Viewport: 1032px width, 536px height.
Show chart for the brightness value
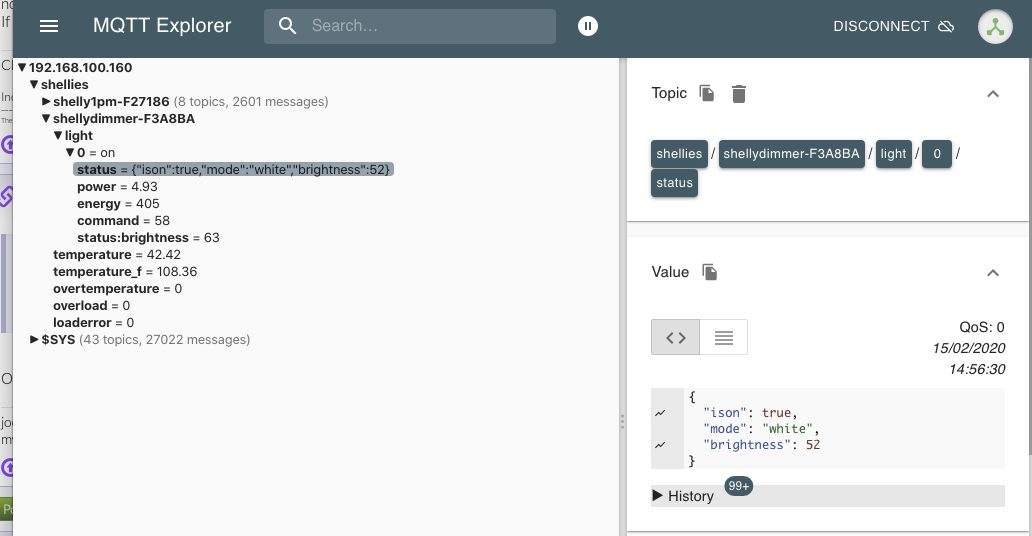(660, 445)
